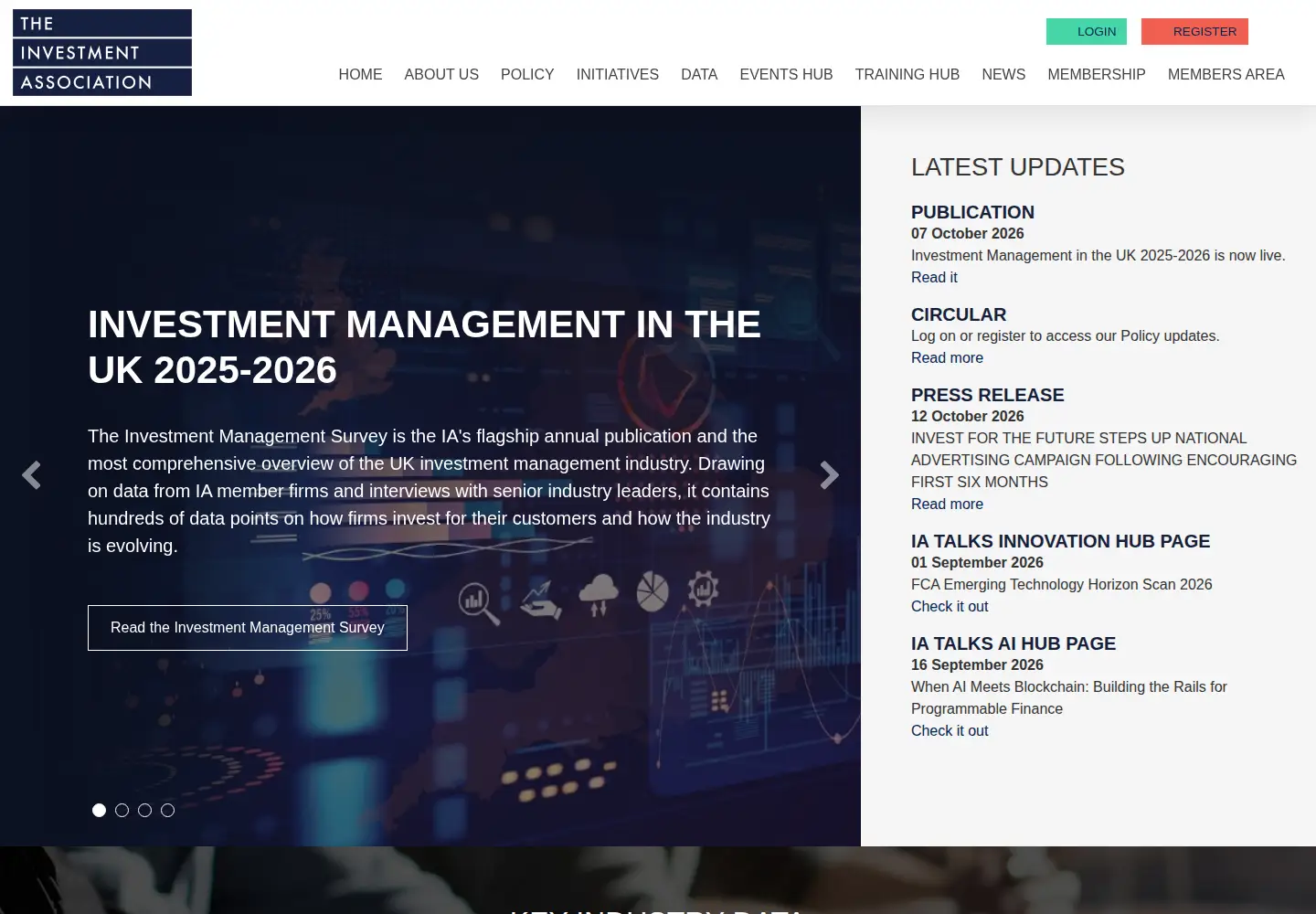
Task: Select the second carousel slide dot
Action: [x=122, y=810]
